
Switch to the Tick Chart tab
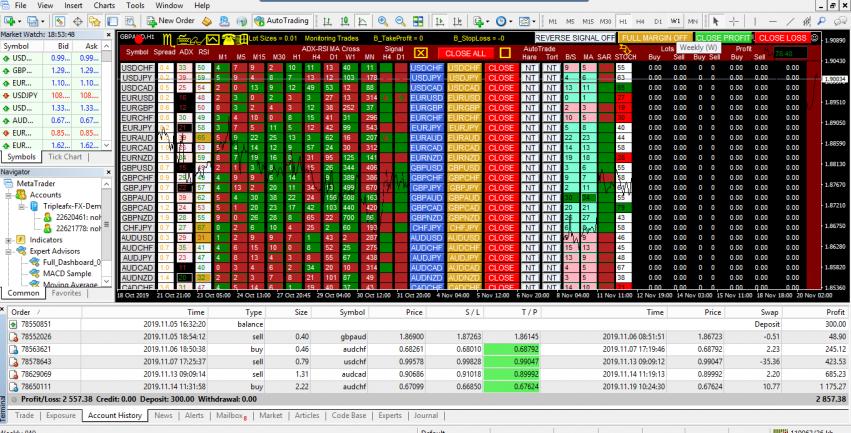click(x=65, y=157)
